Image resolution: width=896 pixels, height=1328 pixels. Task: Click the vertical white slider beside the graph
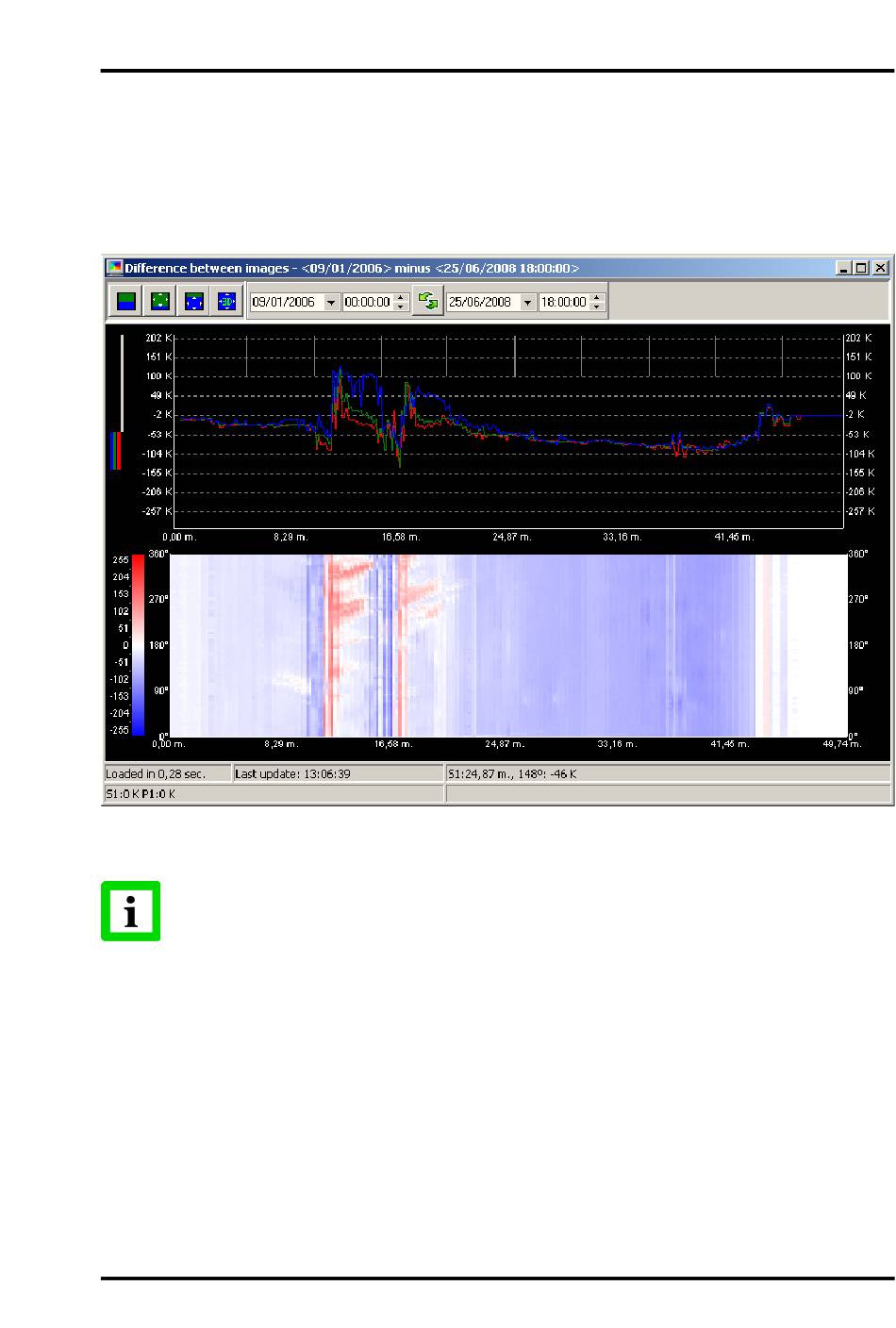pyautogui.click(x=122, y=383)
